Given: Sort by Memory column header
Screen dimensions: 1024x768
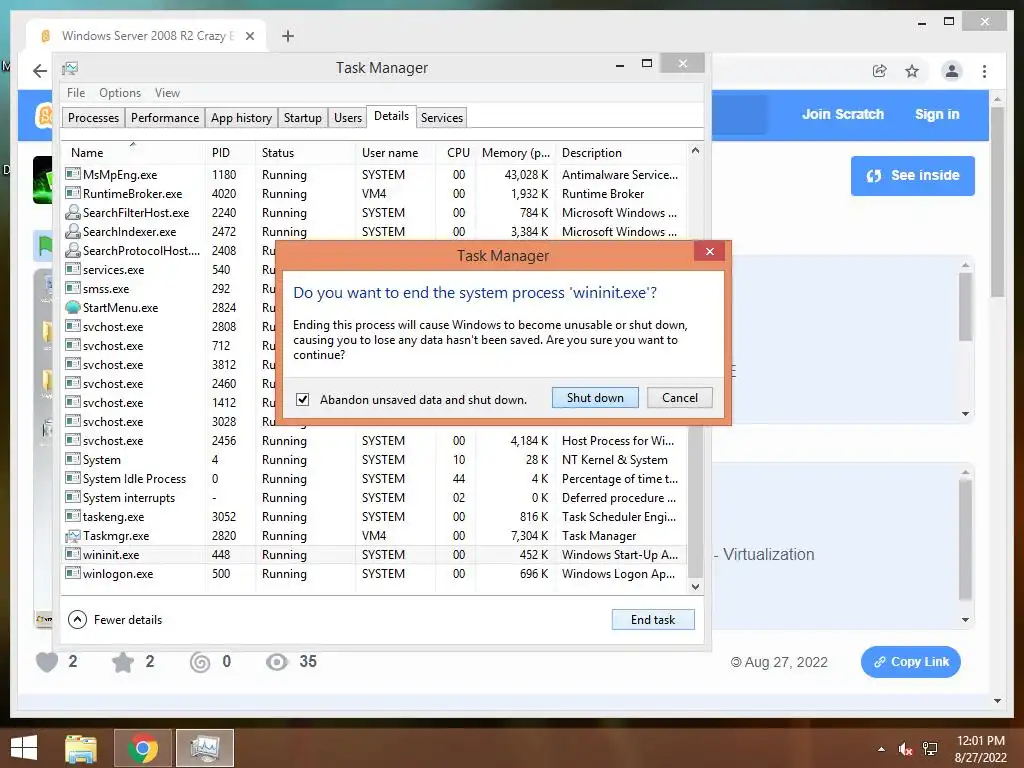Looking at the screenshot, I should click(x=516, y=153).
